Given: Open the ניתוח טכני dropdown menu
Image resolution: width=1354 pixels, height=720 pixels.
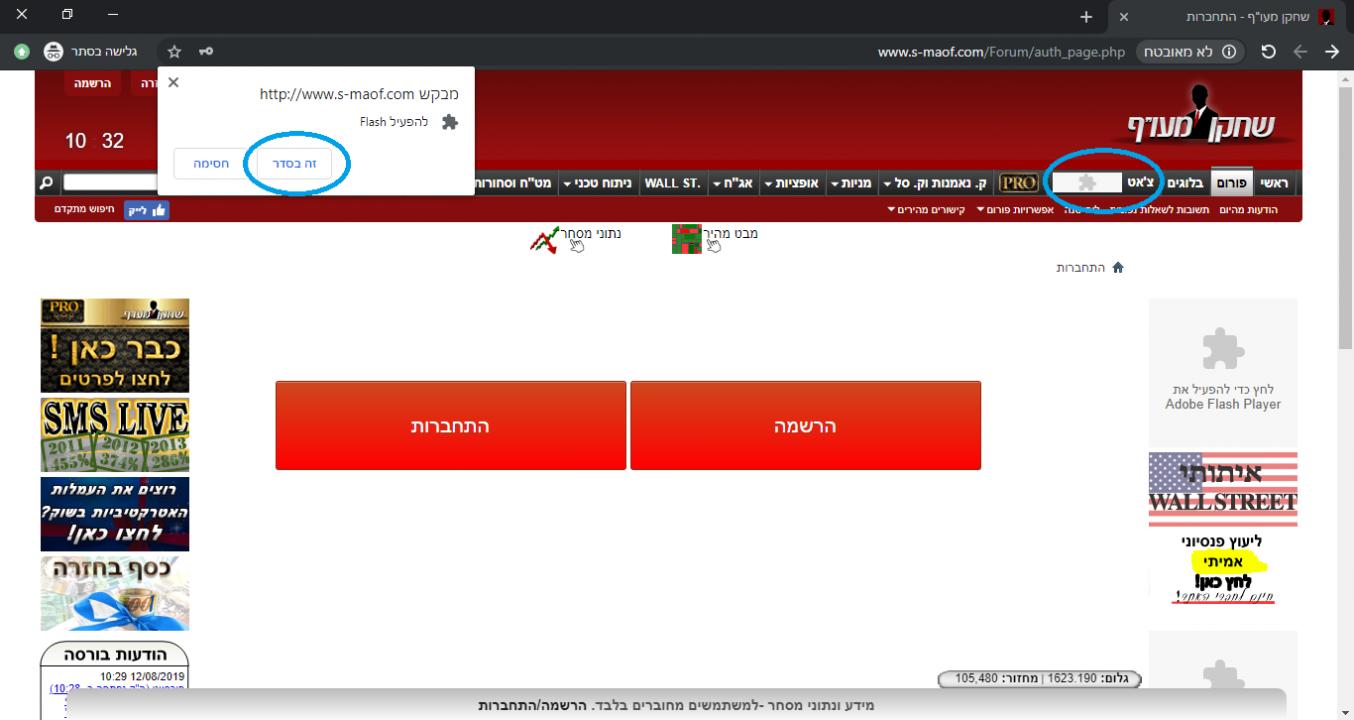Looking at the screenshot, I should pyautogui.click(x=597, y=183).
